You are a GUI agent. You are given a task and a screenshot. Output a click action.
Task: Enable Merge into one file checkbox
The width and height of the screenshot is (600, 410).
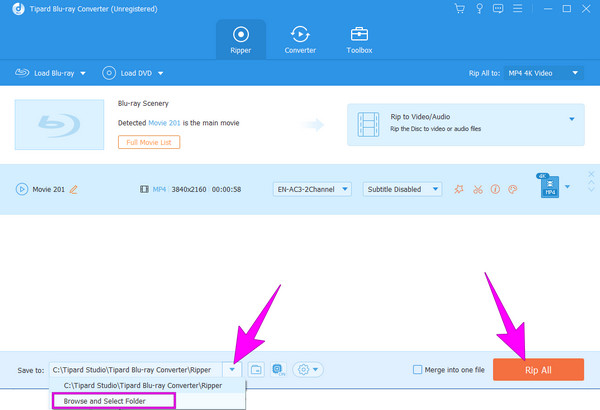click(417, 370)
